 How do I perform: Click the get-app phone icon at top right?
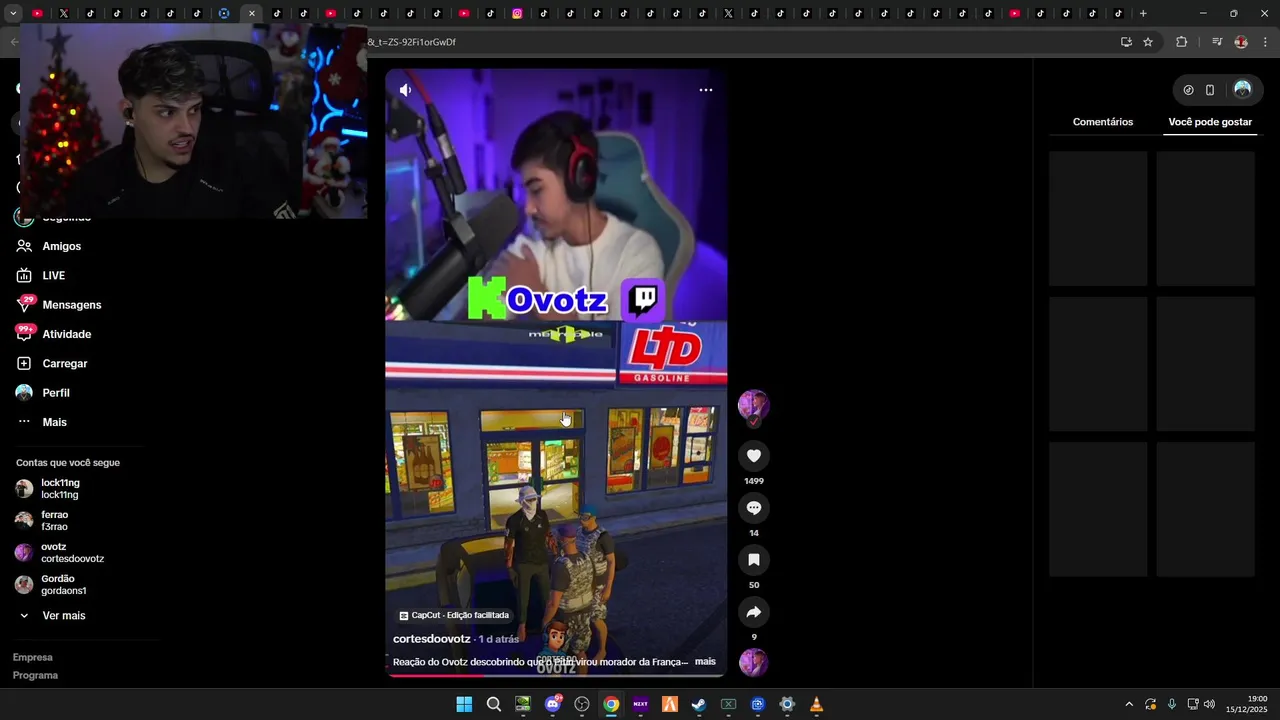(x=1210, y=90)
